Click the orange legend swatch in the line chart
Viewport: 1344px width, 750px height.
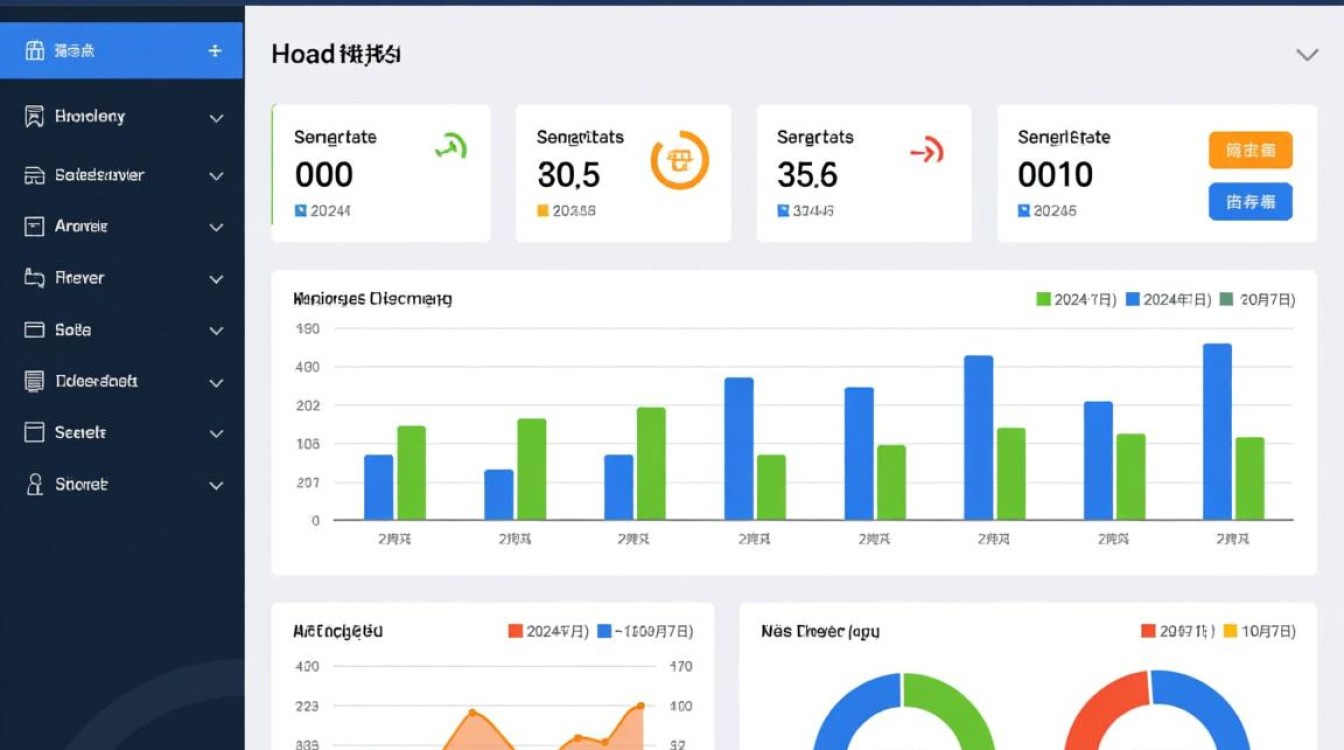[516, 631]
